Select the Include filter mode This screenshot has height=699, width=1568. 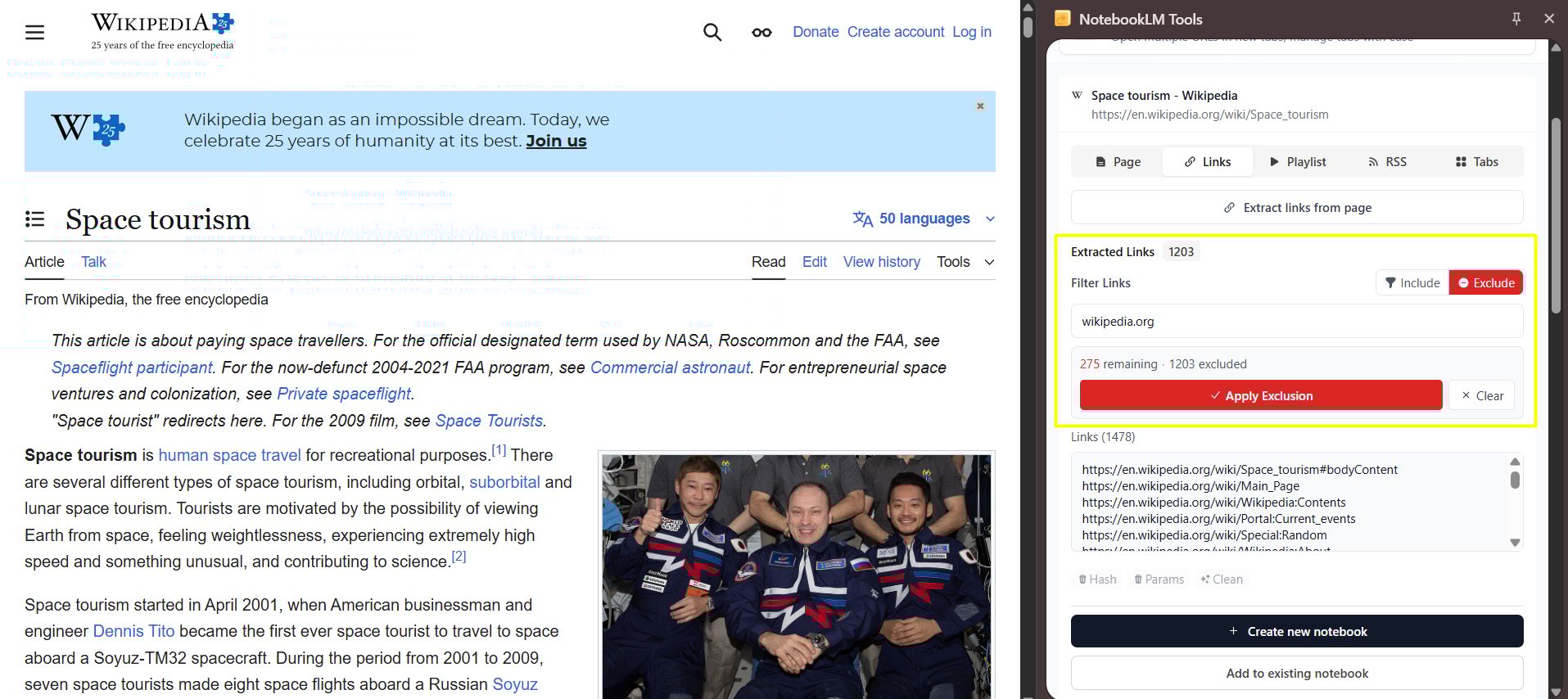pos(1412,283)
